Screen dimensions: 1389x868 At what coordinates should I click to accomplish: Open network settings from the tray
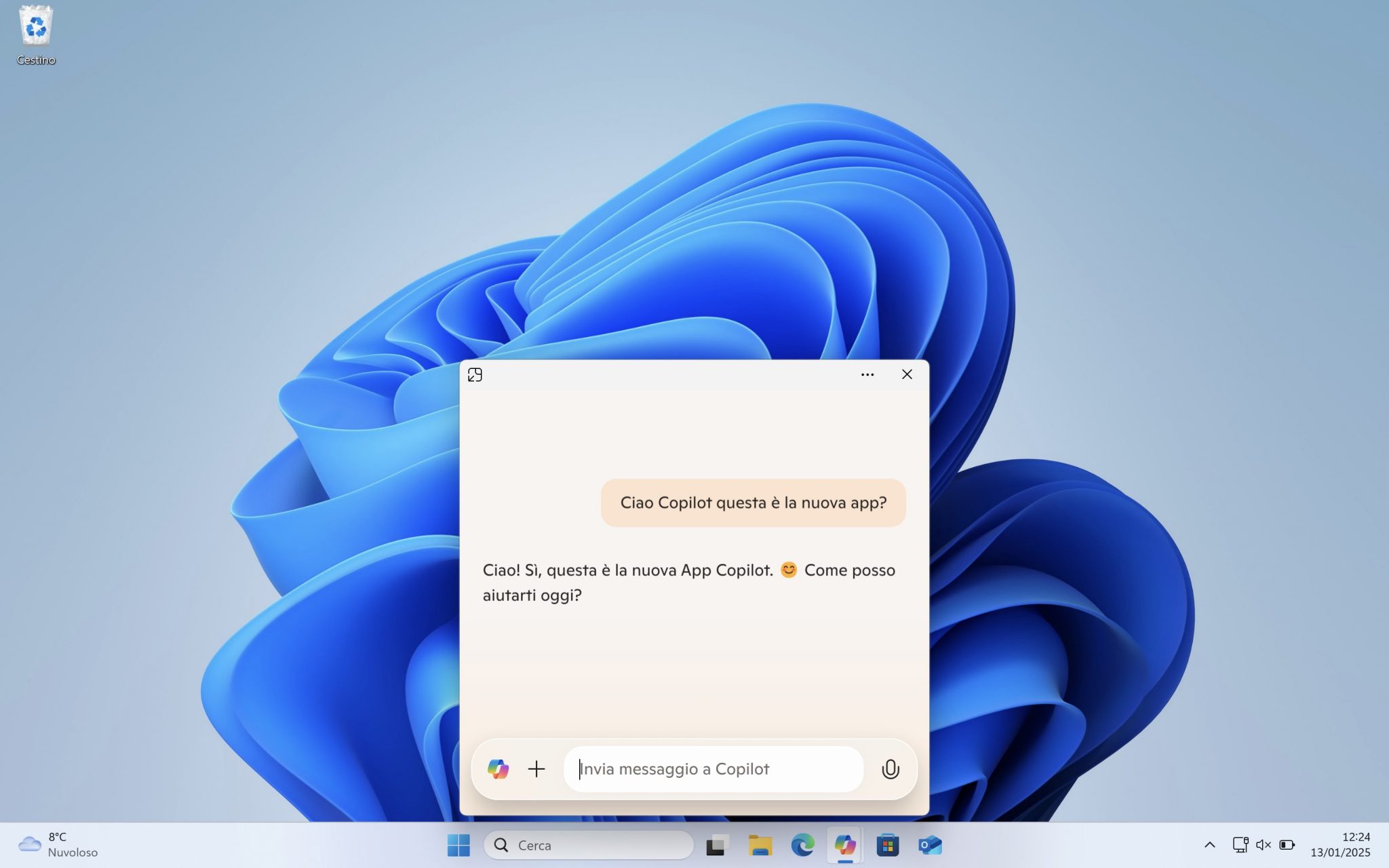pos(1241,845)
